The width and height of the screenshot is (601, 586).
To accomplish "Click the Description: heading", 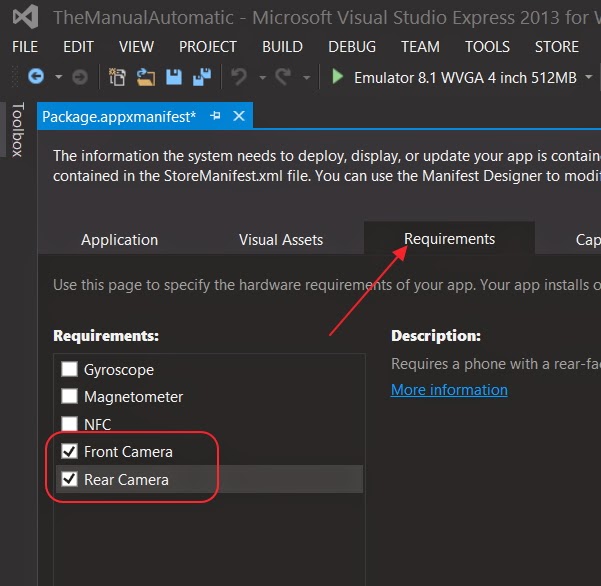I will [x=436, y=335].
